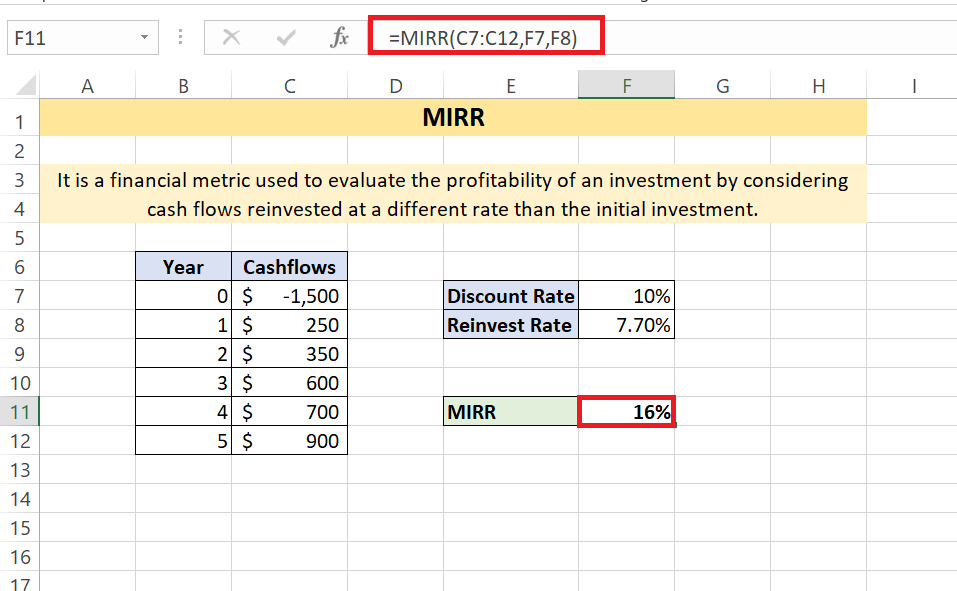Screen dimensions: 957x591
Task: Click the MIRR title cell
Action: point(453,117)
